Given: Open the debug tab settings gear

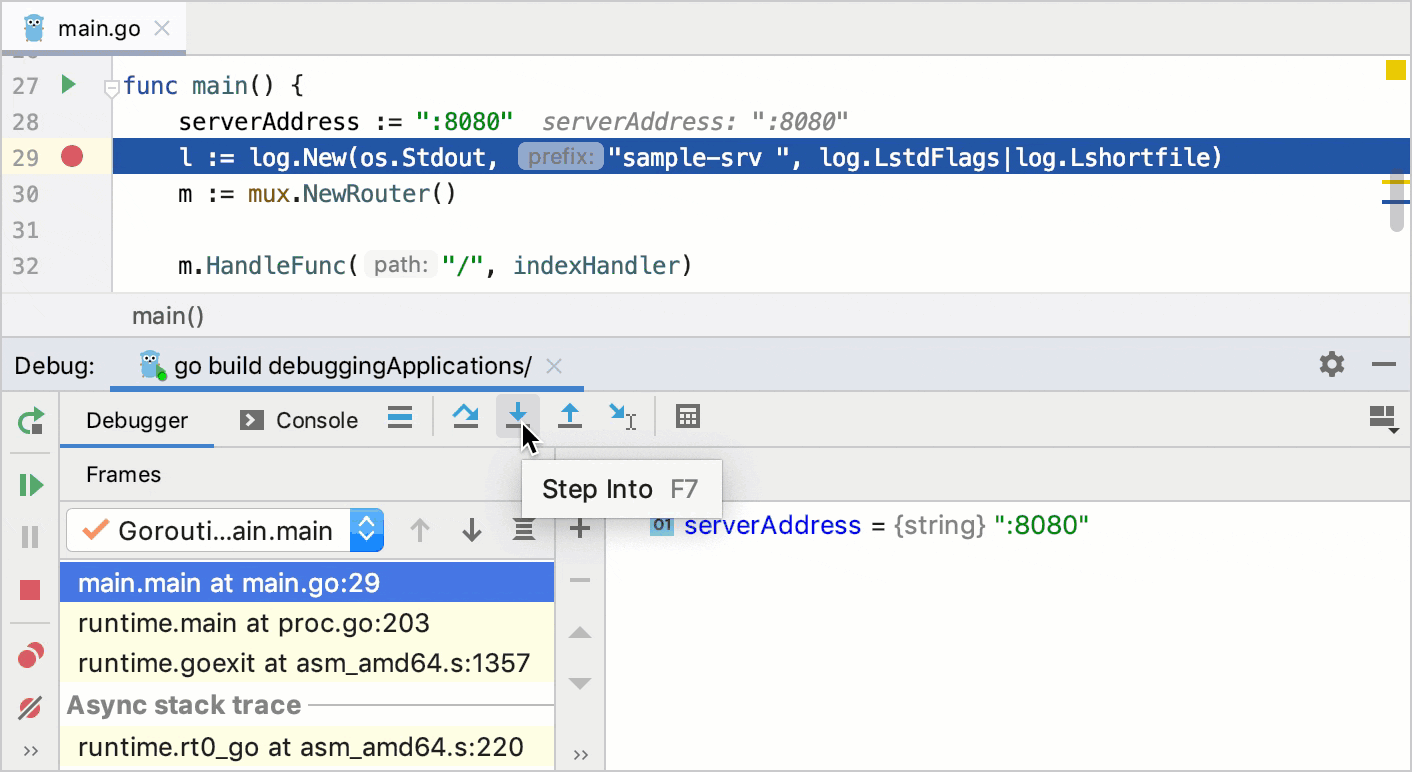Looking at the screenshot, I should click(1331, 365).
